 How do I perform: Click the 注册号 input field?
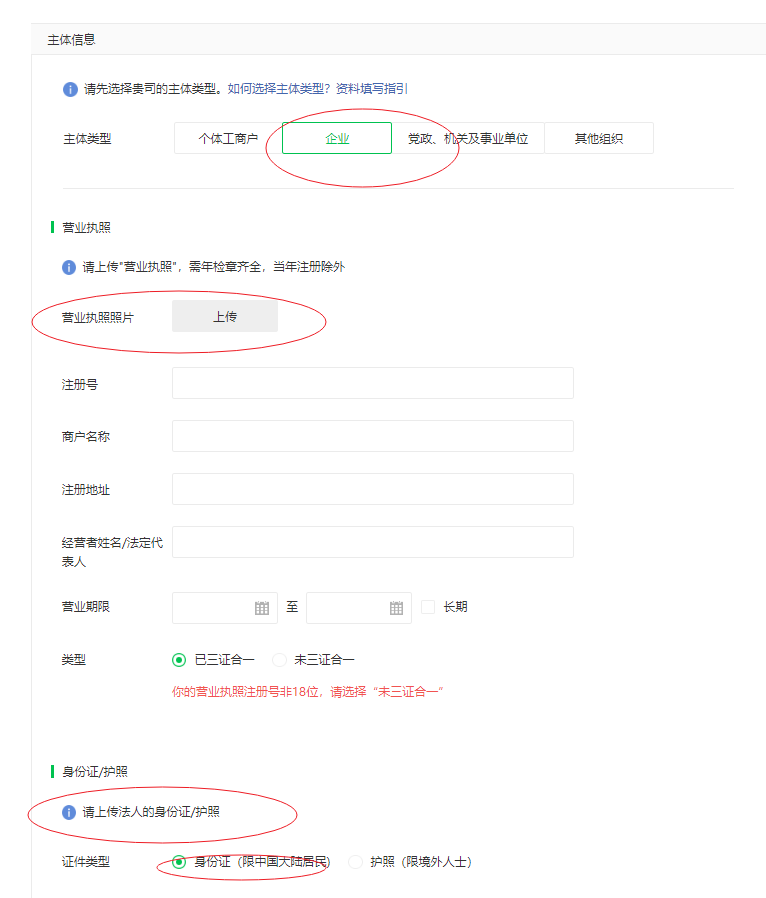(373, 383)
